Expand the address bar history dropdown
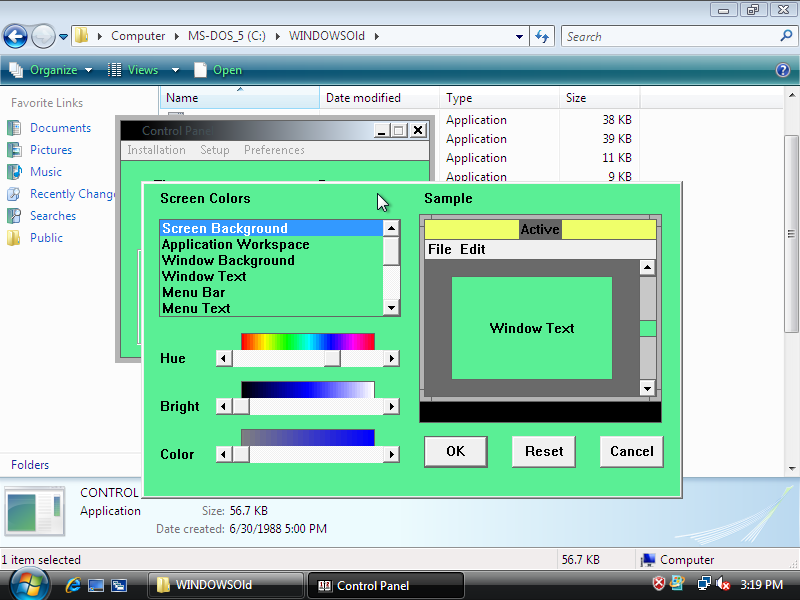 coord(519,37)
